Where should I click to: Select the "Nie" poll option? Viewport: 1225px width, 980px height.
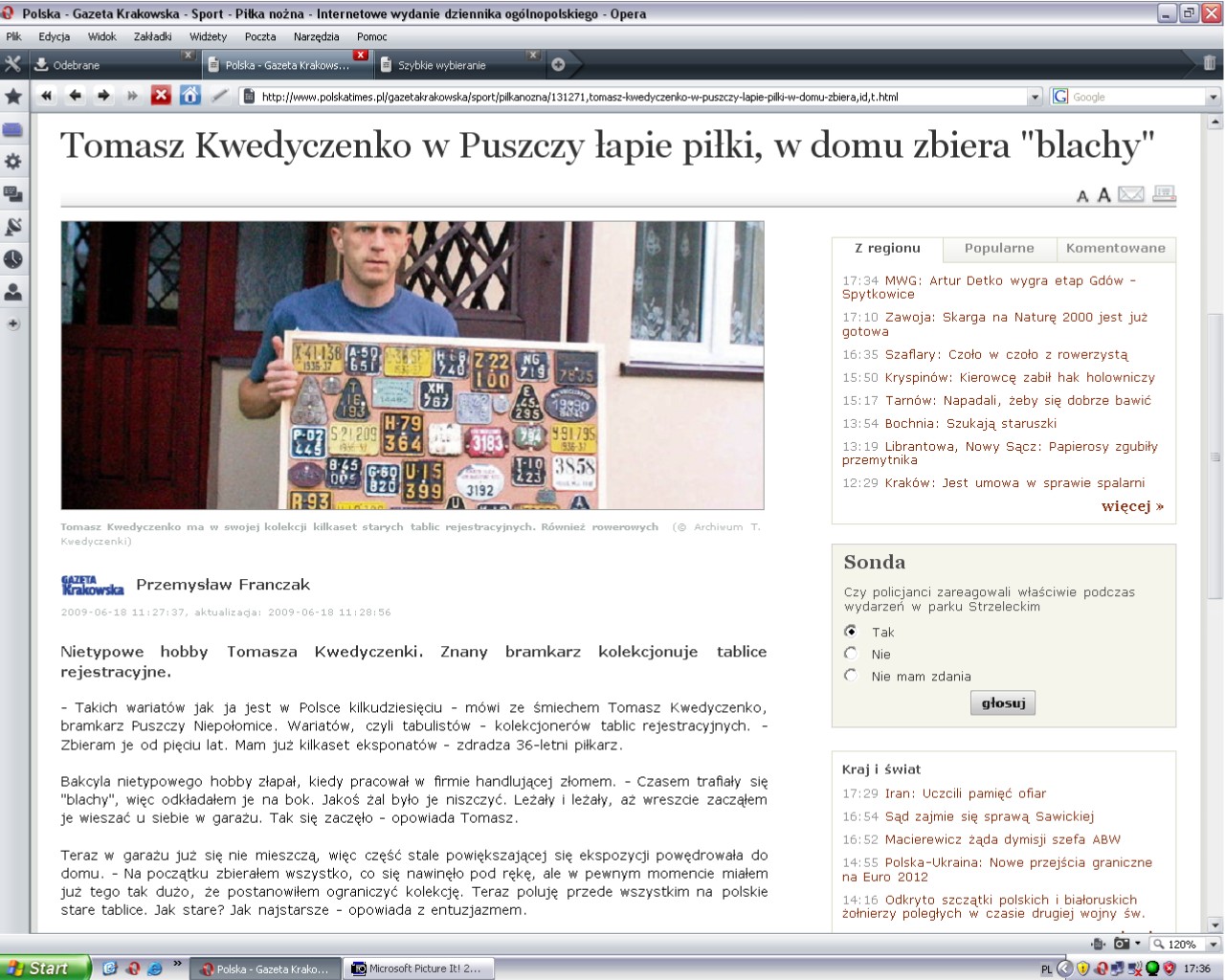(x=851, y=654)
